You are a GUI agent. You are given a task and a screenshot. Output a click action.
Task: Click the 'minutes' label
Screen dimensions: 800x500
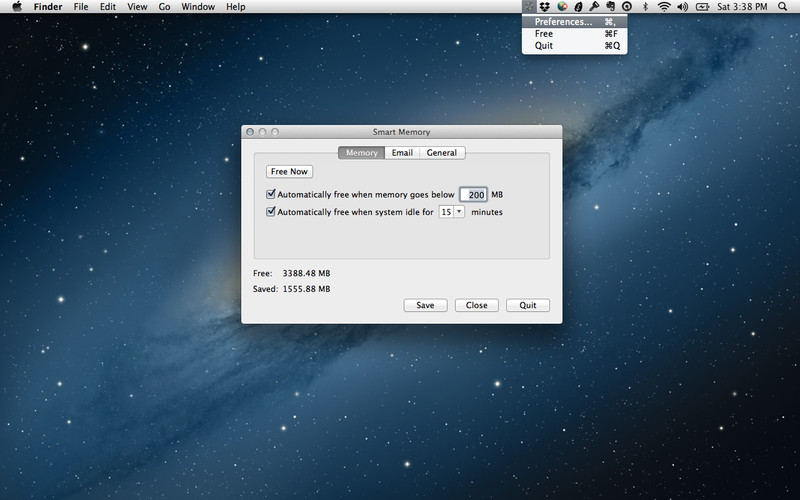[487, 212]
